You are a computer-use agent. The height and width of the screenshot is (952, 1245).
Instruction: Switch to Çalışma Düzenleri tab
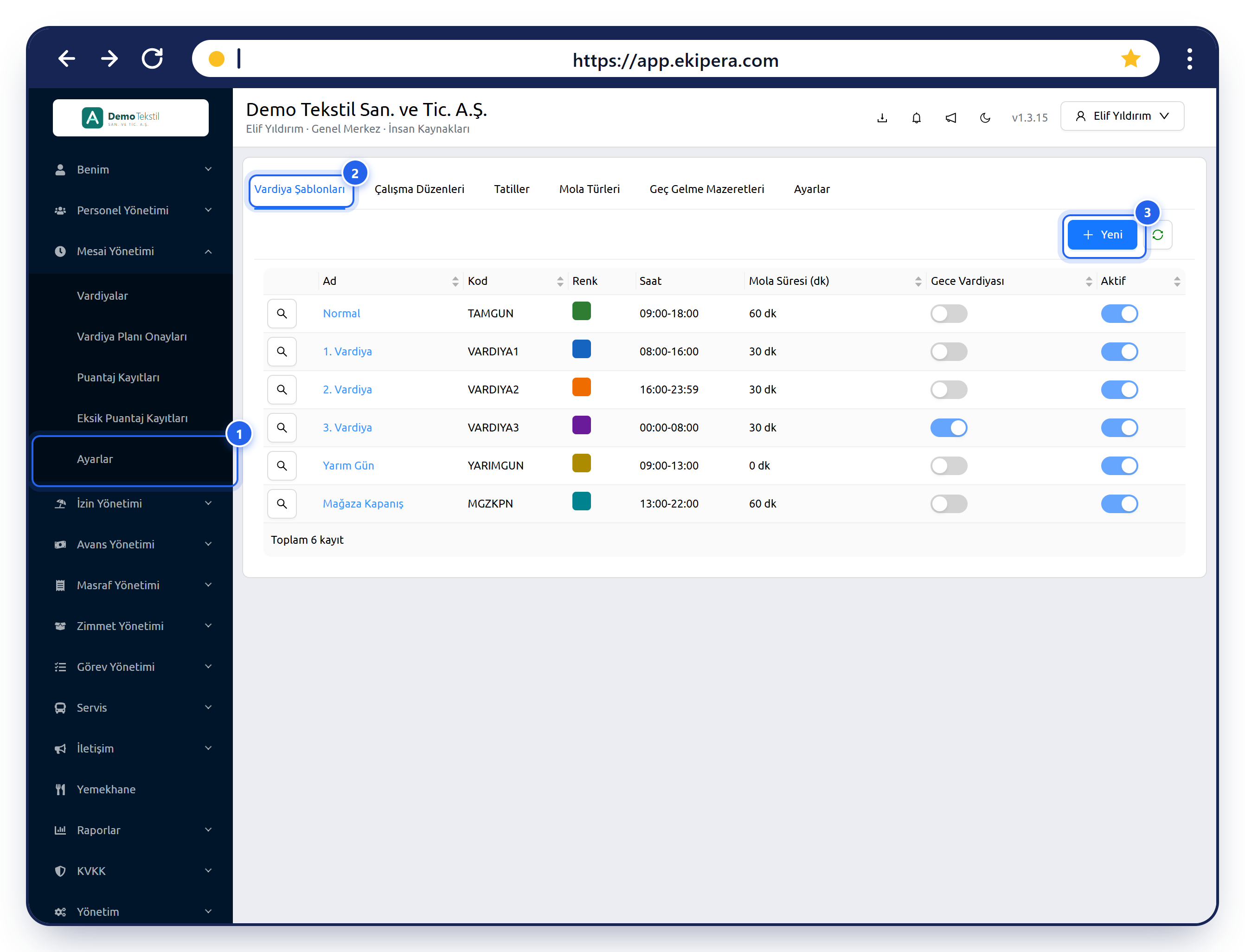pos(419,189)
